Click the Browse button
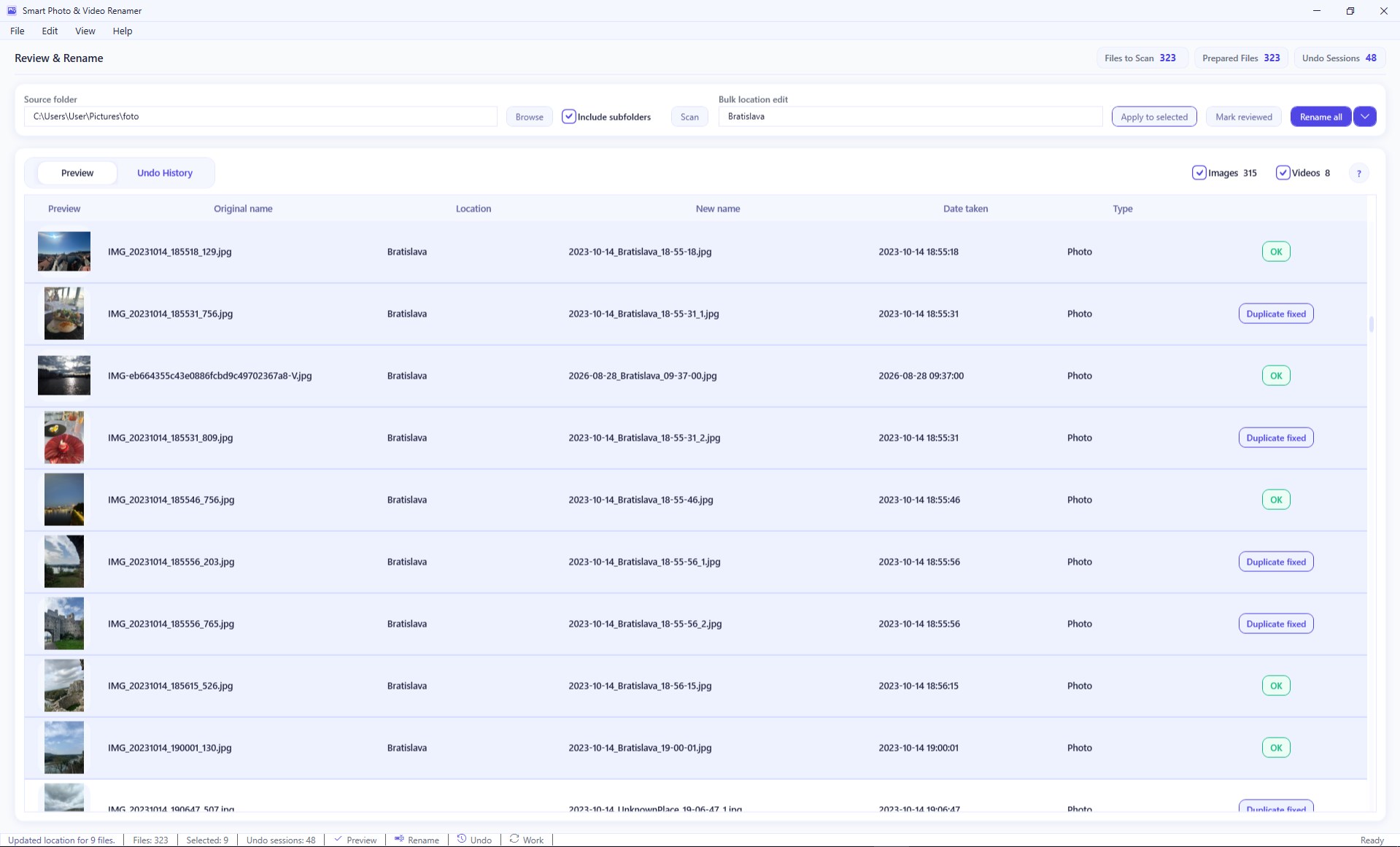This screenshot has height=847, width=1400. click(529, 117)
